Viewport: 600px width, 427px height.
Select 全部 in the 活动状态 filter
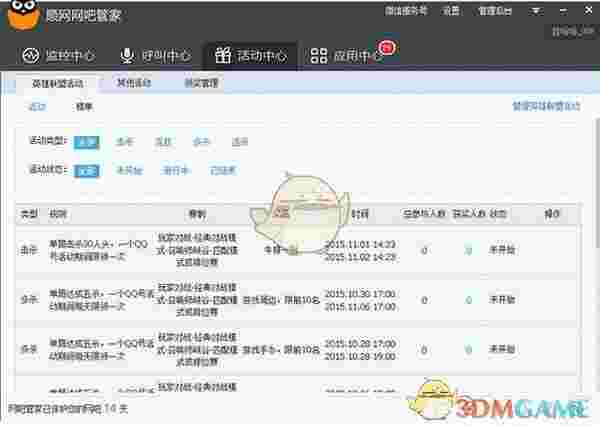[87, 171]
